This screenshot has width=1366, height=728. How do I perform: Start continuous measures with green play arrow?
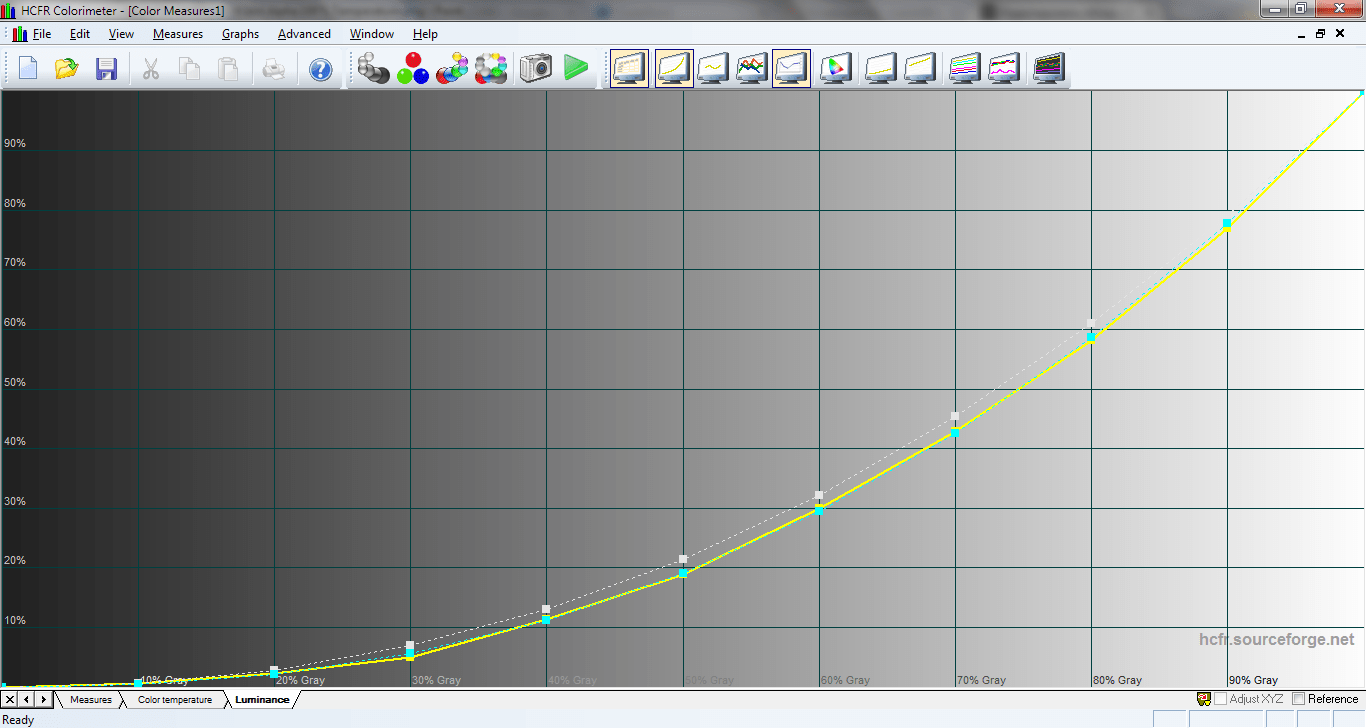pos(575,68)
